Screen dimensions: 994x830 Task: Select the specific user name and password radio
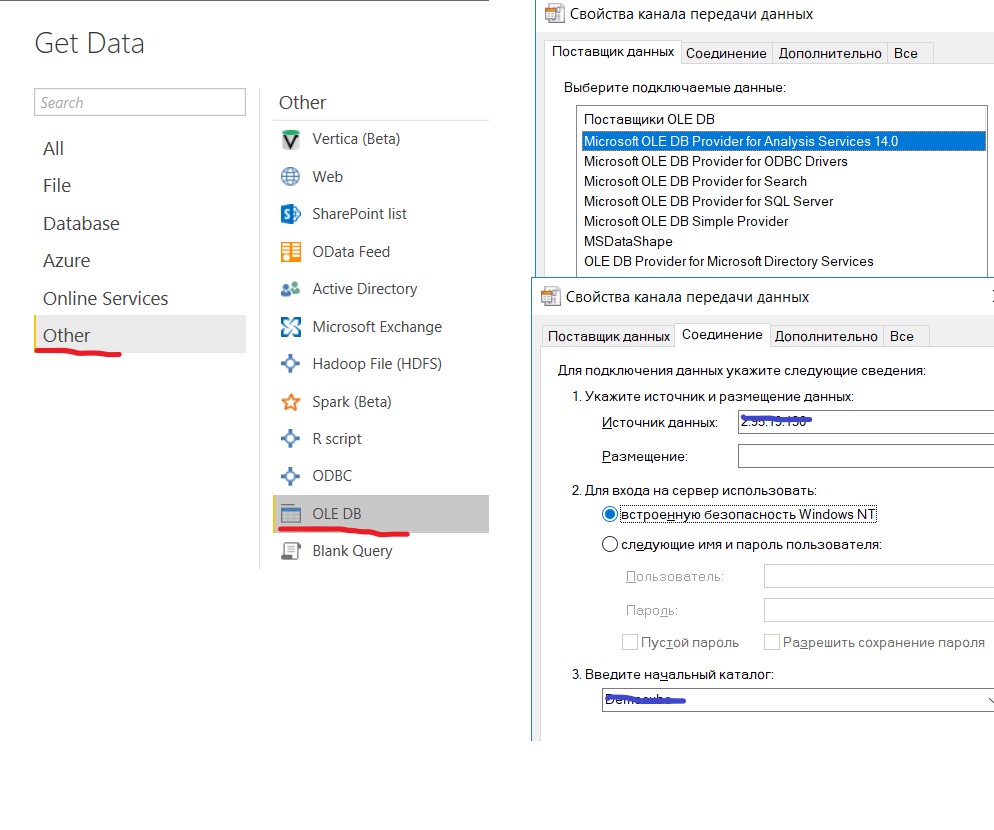(609, 544)
